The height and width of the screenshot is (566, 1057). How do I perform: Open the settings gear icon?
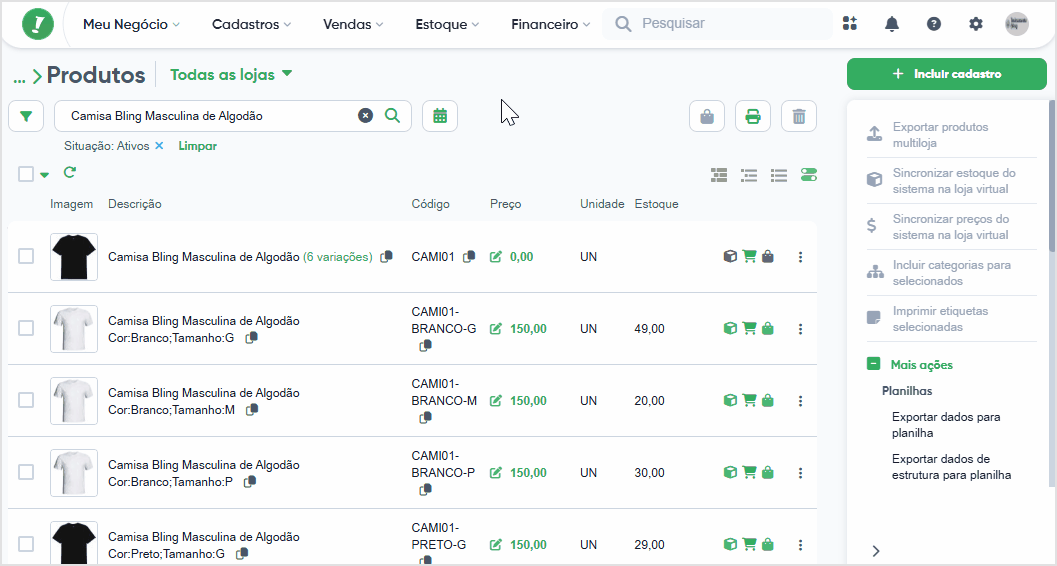975,24
